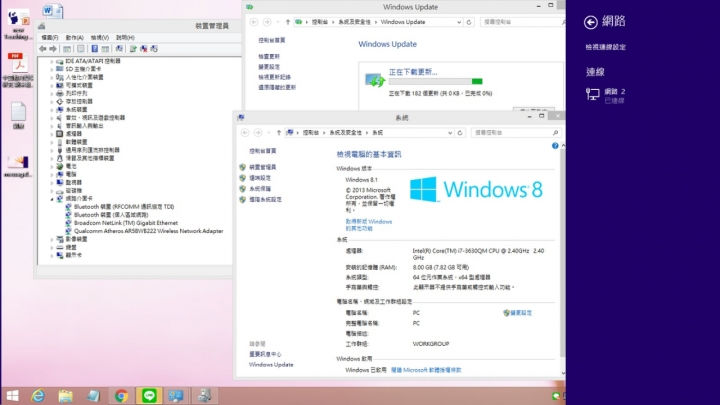Click 變更設定 next to computer name

pos(521,313)
